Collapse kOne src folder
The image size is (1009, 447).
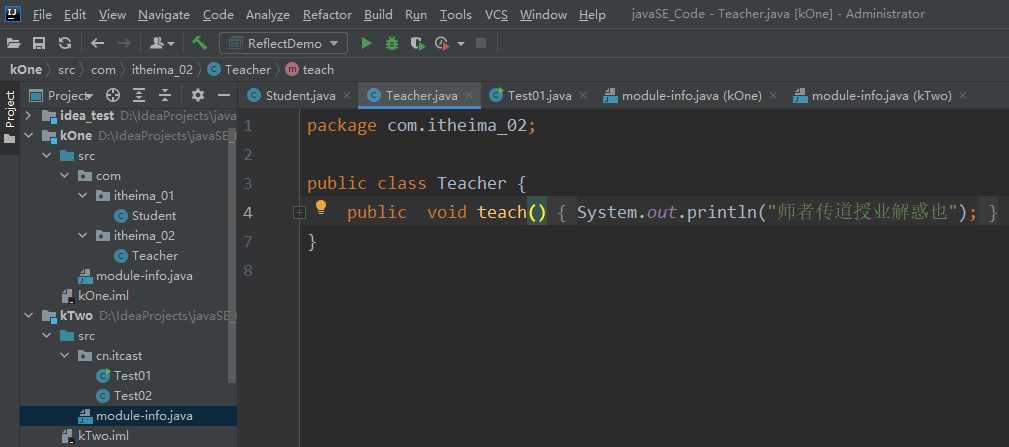coord(46,156)
